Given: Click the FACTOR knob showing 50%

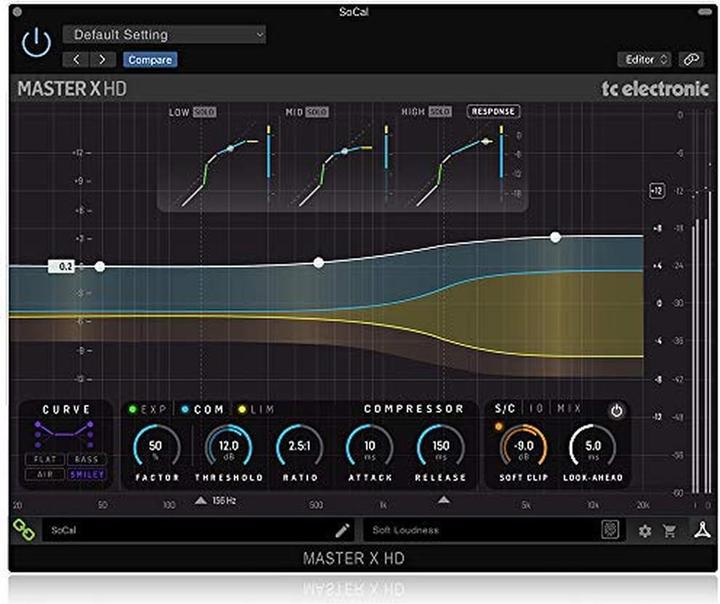Looking at the screenshot, I should coord(156,448).
